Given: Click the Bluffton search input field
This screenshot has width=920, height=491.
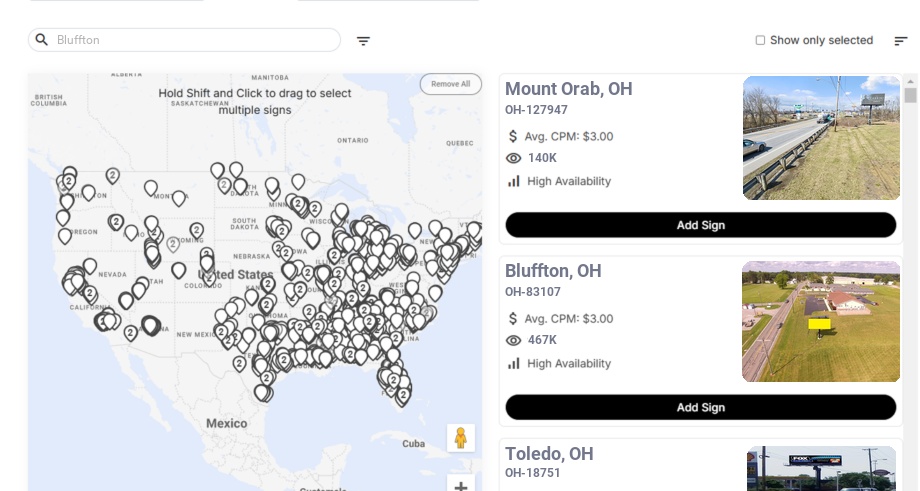Looking at the screenshot, I should (184, 40).
